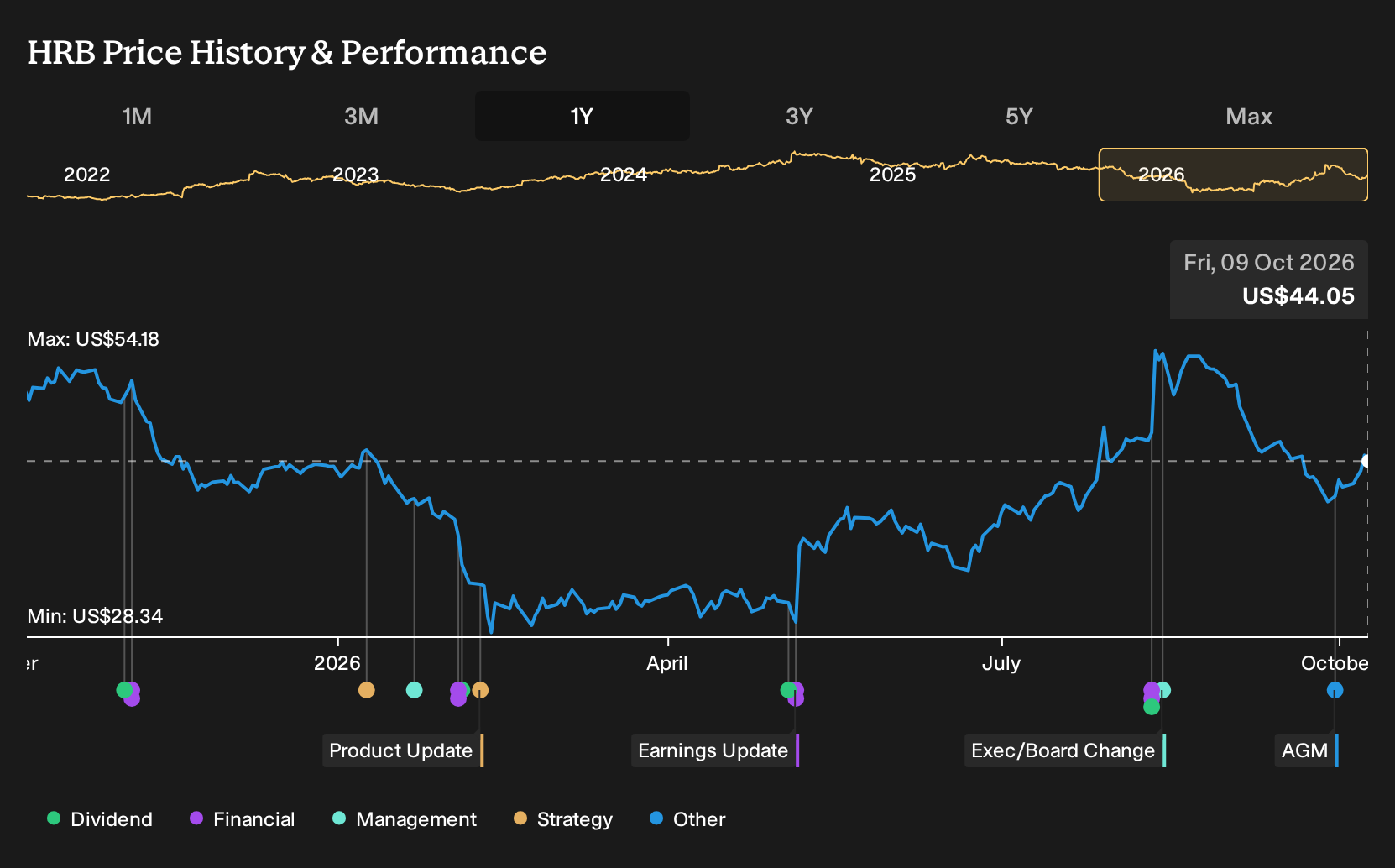Click 2022 on the overview timeline
This screenshot has height=868, width=1395.
[87, 175]
